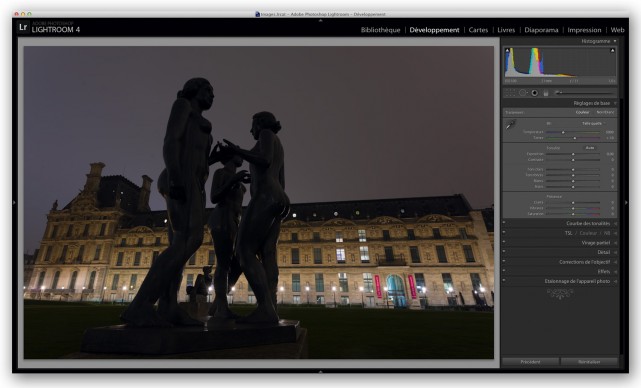Collapse the Réglages de base panel
The width and height of the screenshot is (641, 388).
pos(615,103)
